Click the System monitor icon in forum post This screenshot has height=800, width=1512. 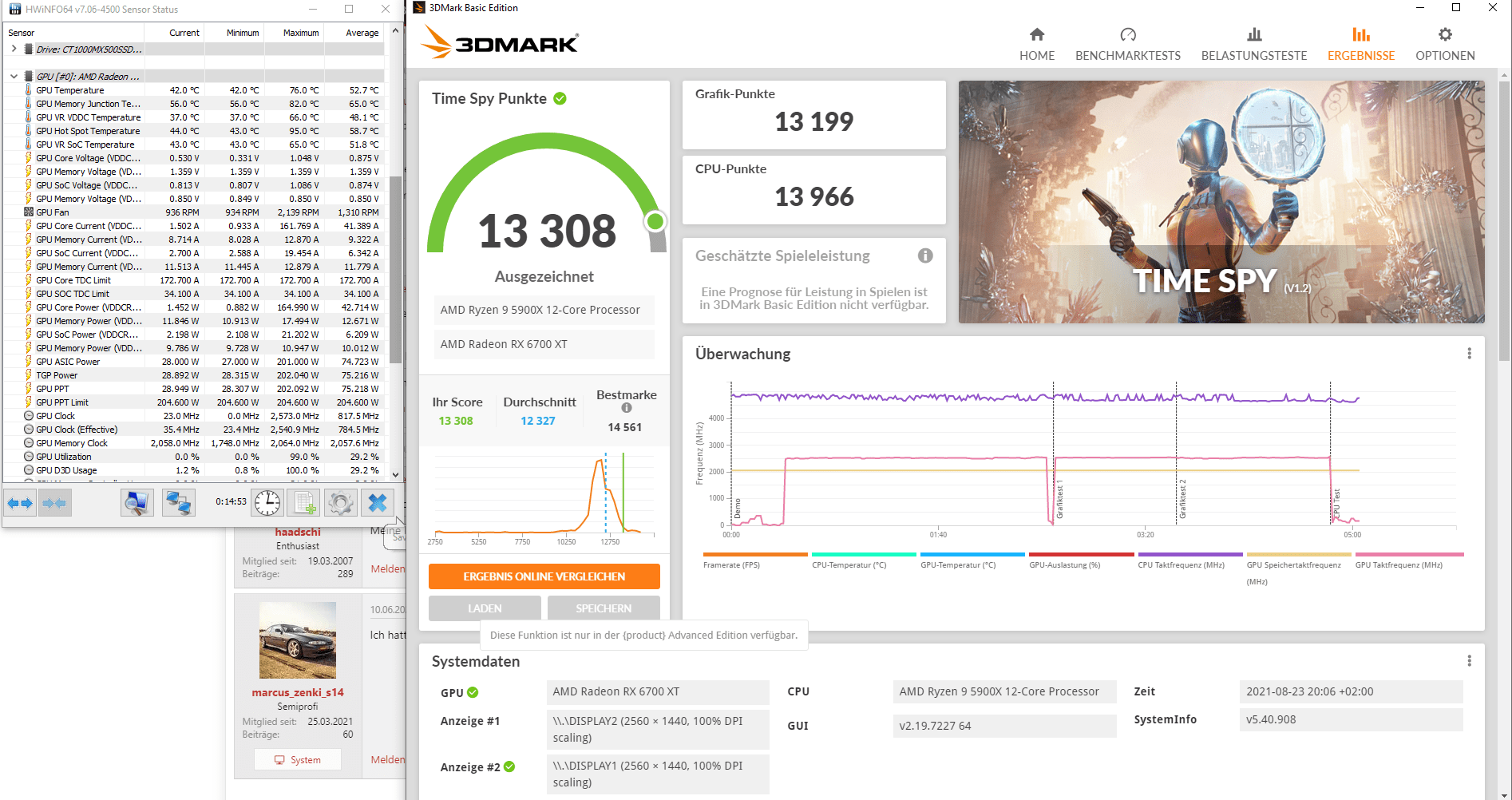pyautogui.click(x=279, y=760)
